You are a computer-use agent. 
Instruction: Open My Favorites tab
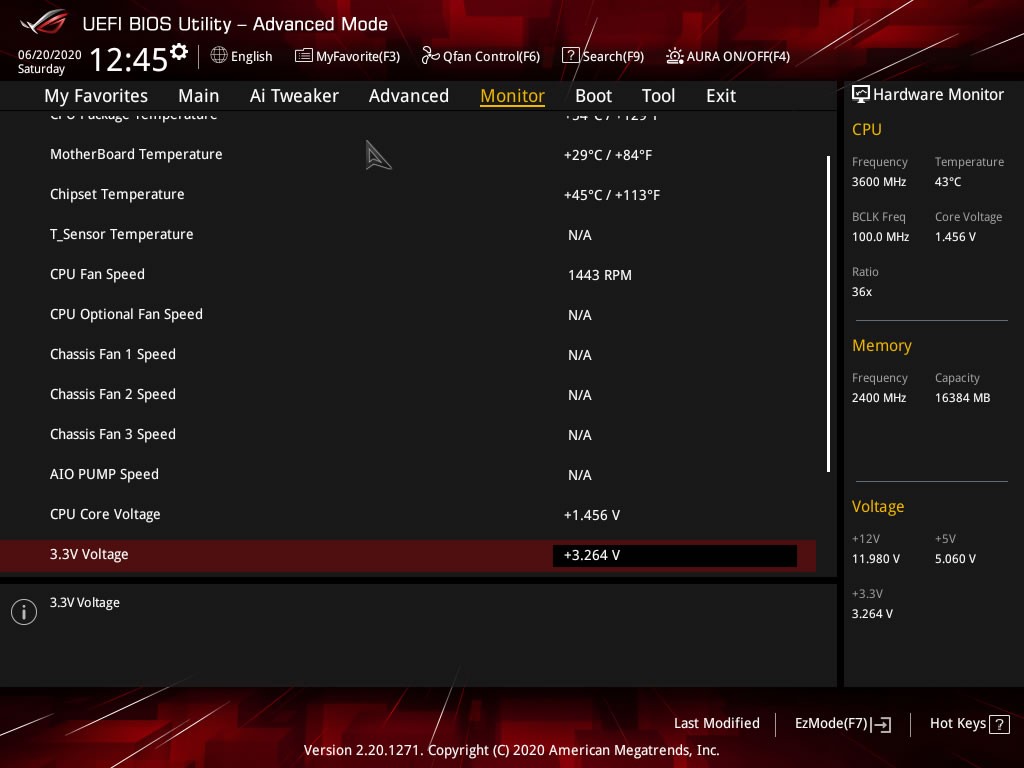click(96, 96)
